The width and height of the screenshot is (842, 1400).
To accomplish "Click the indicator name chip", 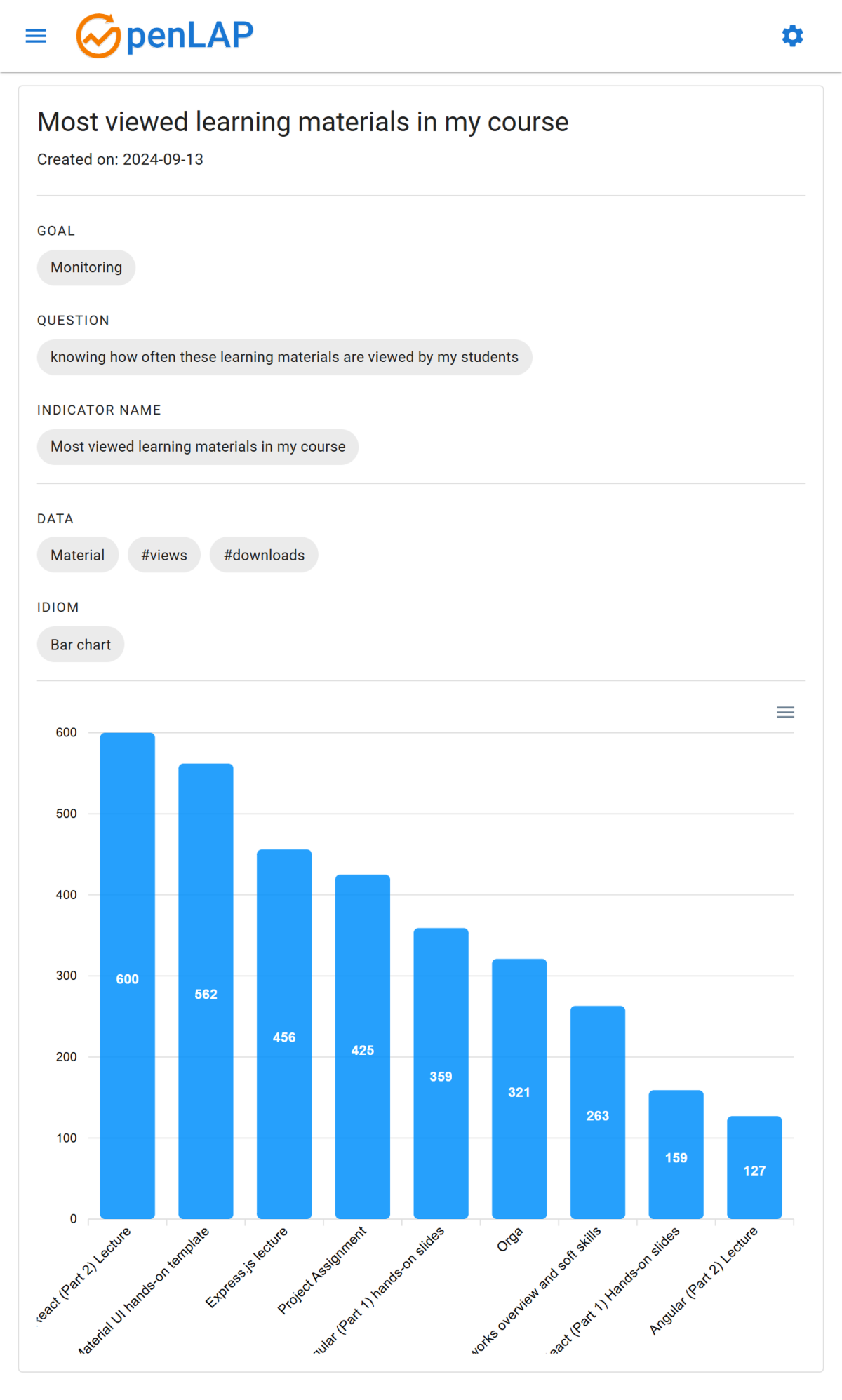I will pos(198,447).
